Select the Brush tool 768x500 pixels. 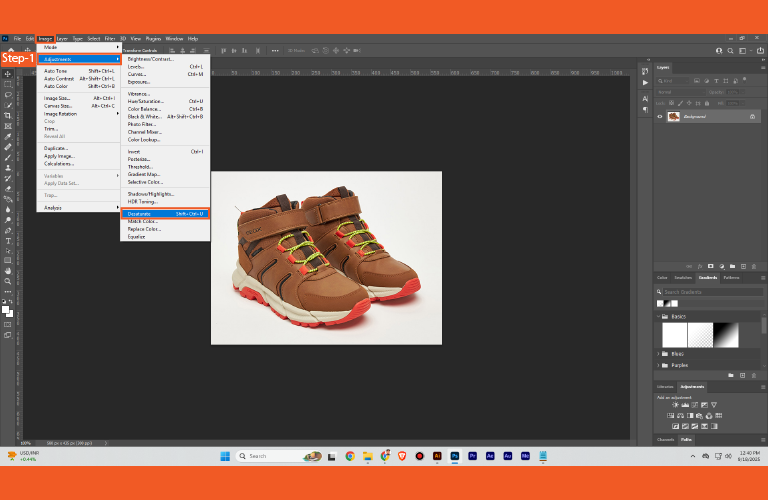point(8,157)
